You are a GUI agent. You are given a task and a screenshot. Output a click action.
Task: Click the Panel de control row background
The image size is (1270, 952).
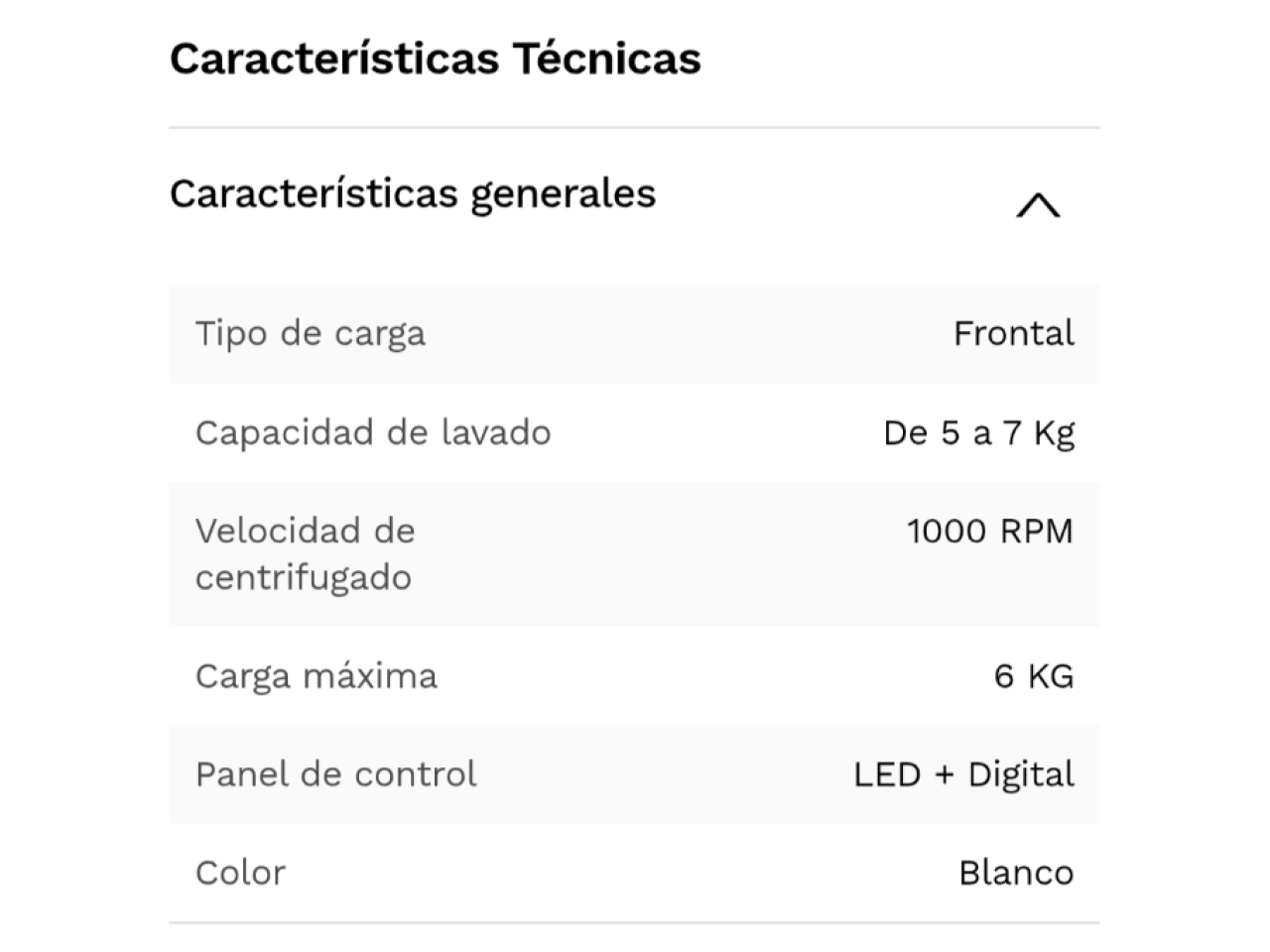click(x=634, y=773)
